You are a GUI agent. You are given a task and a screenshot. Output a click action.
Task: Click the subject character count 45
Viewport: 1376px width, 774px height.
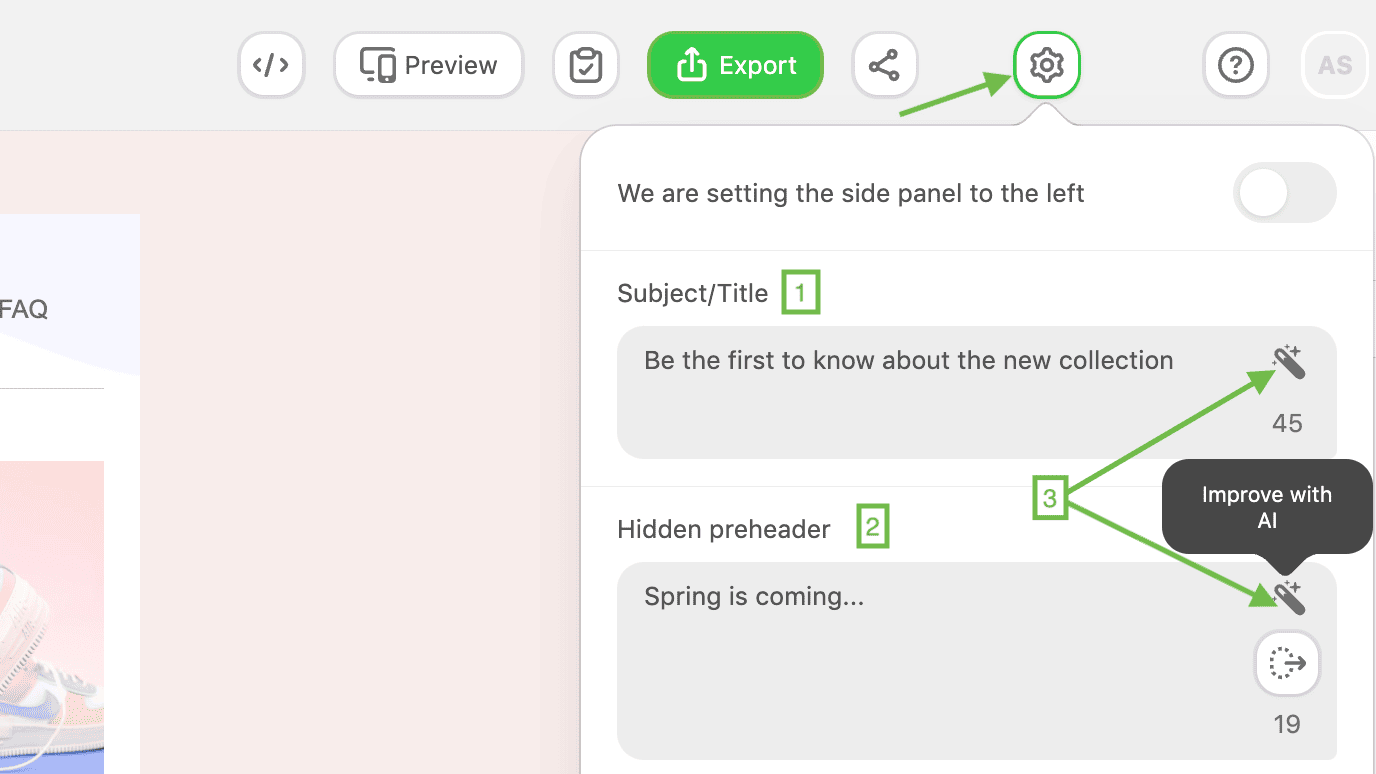(x=1287, y=423)
